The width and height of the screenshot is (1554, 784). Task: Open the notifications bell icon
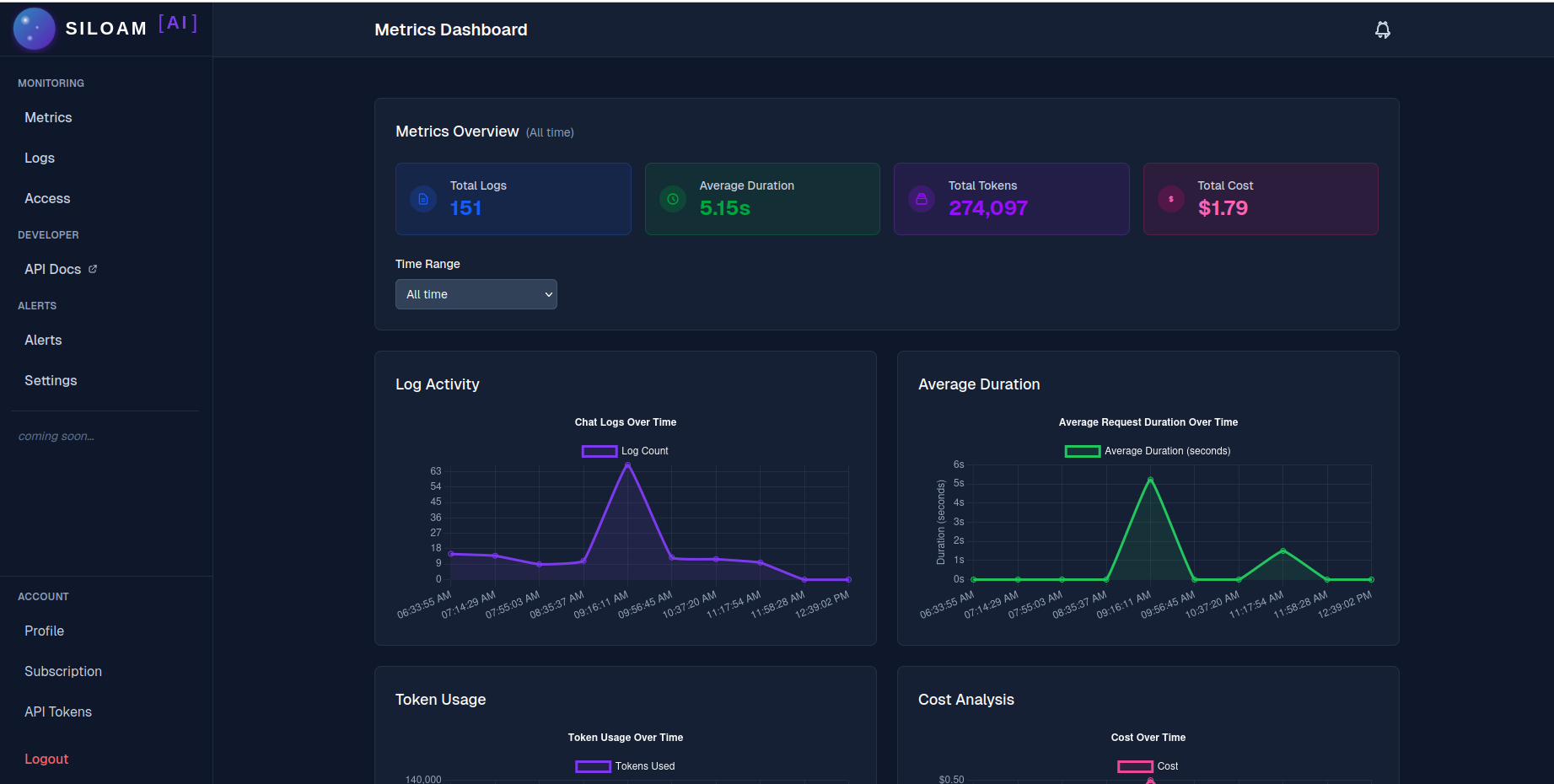point(1383,30)
